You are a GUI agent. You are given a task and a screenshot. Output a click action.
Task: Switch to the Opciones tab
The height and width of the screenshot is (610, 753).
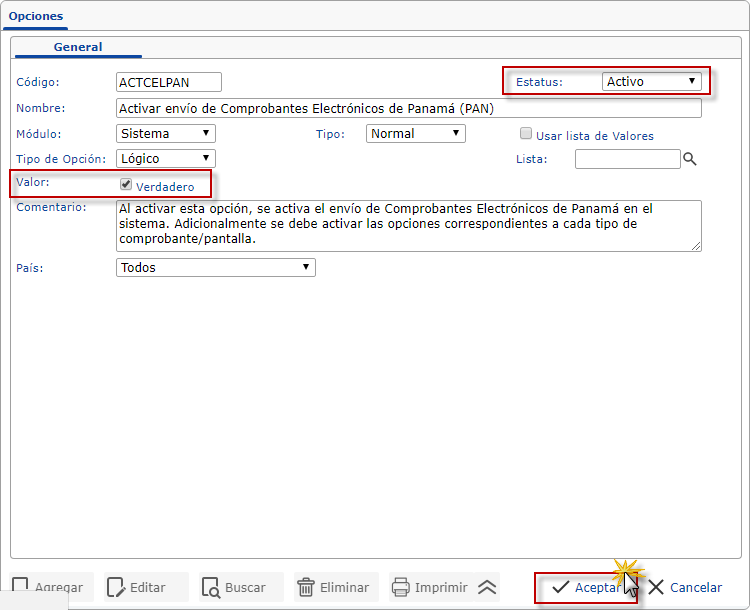(36, 16)
